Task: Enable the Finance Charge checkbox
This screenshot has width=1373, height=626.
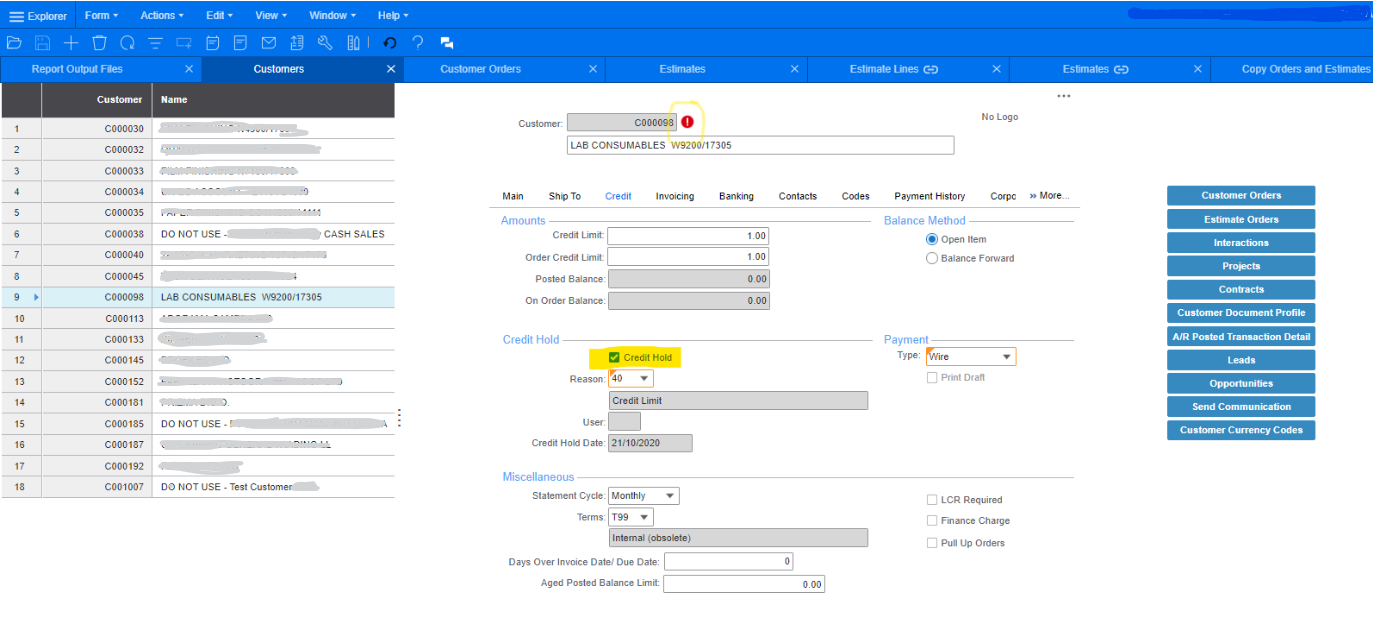Action: click(x=932, y=521)
